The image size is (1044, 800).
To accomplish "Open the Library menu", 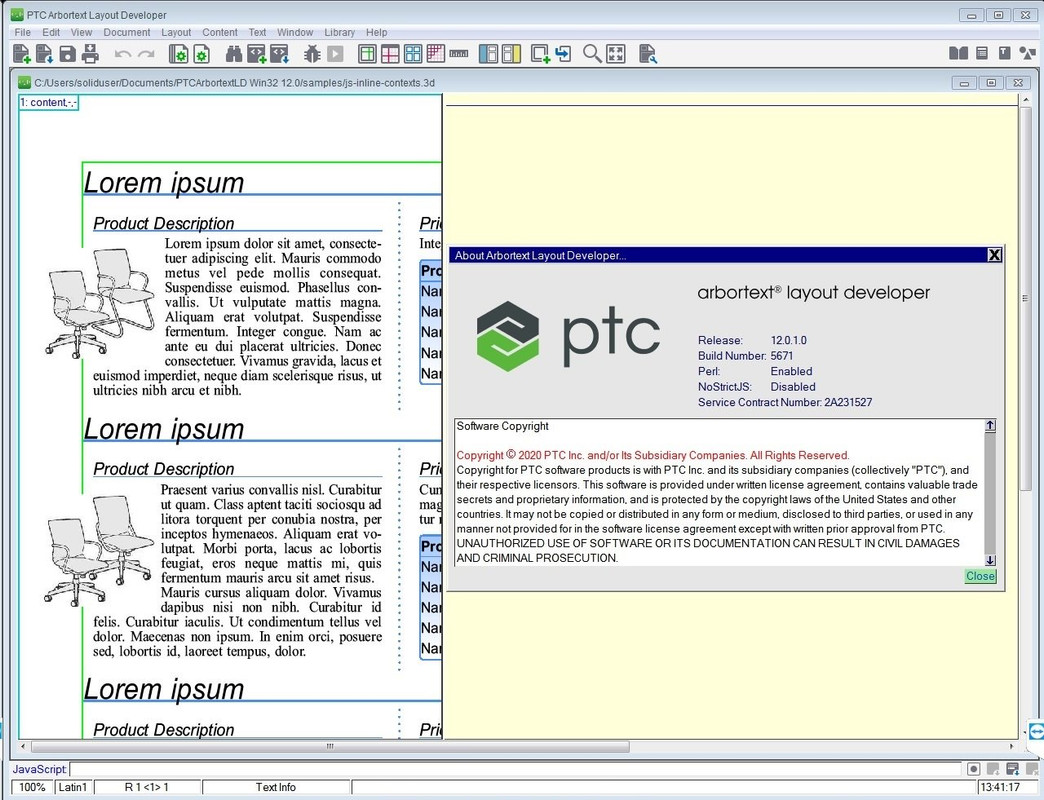I will (x=340, y=32).
